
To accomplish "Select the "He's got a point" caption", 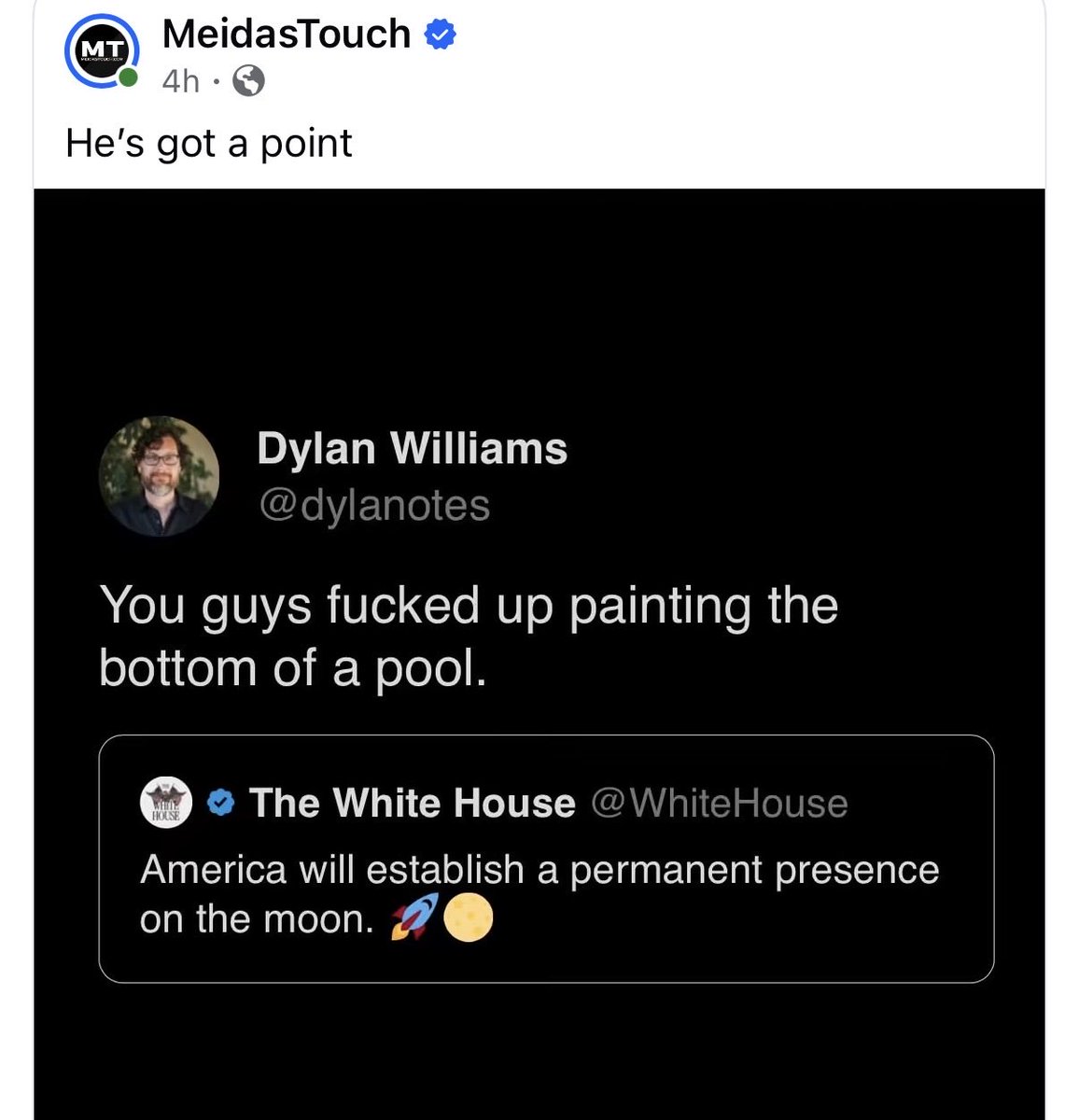I will click(x=209, y=144).
